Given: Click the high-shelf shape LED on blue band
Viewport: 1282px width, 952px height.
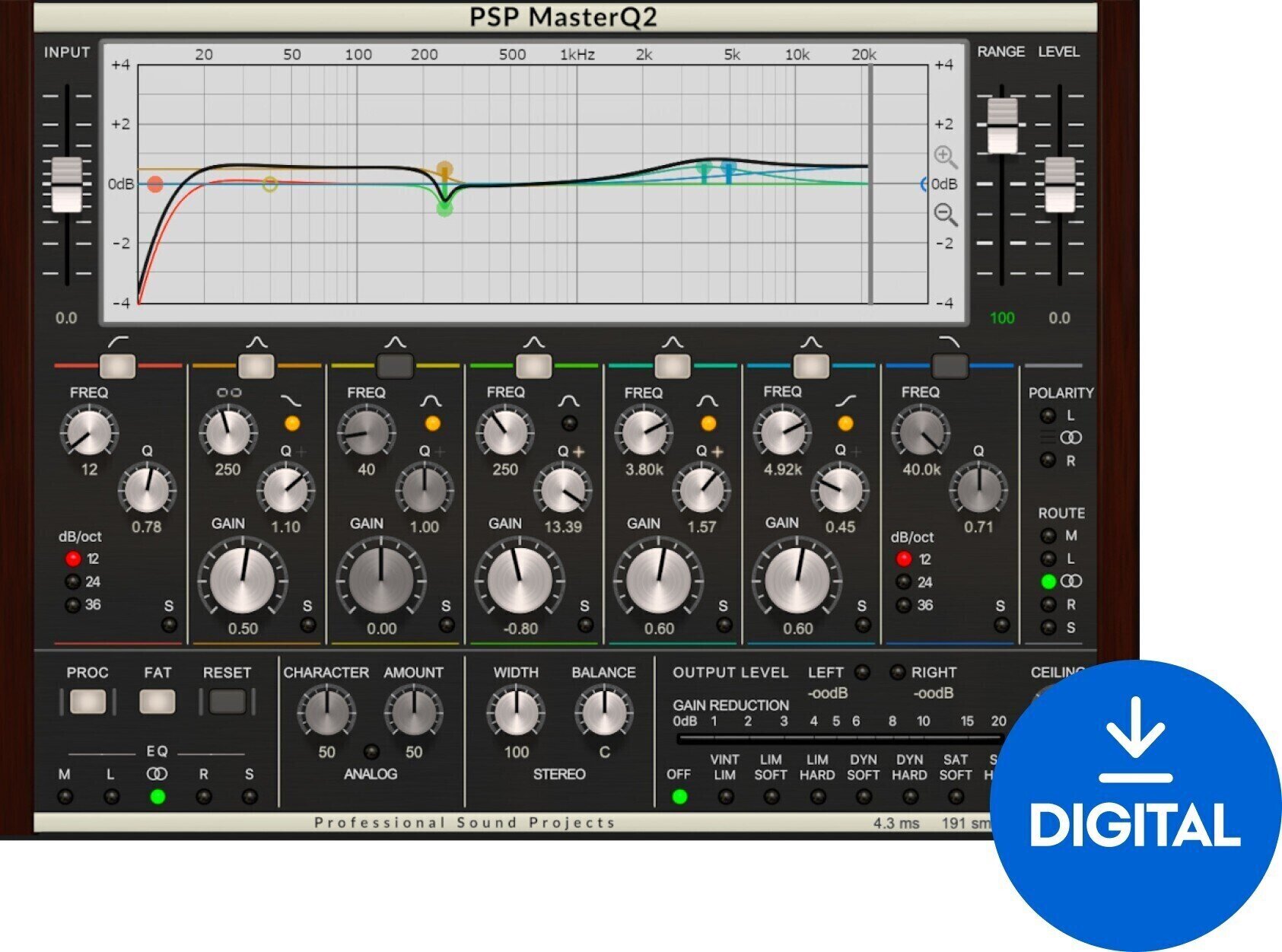Looking at the screenshot, I should pyautogui.click(x=845, y=423).
